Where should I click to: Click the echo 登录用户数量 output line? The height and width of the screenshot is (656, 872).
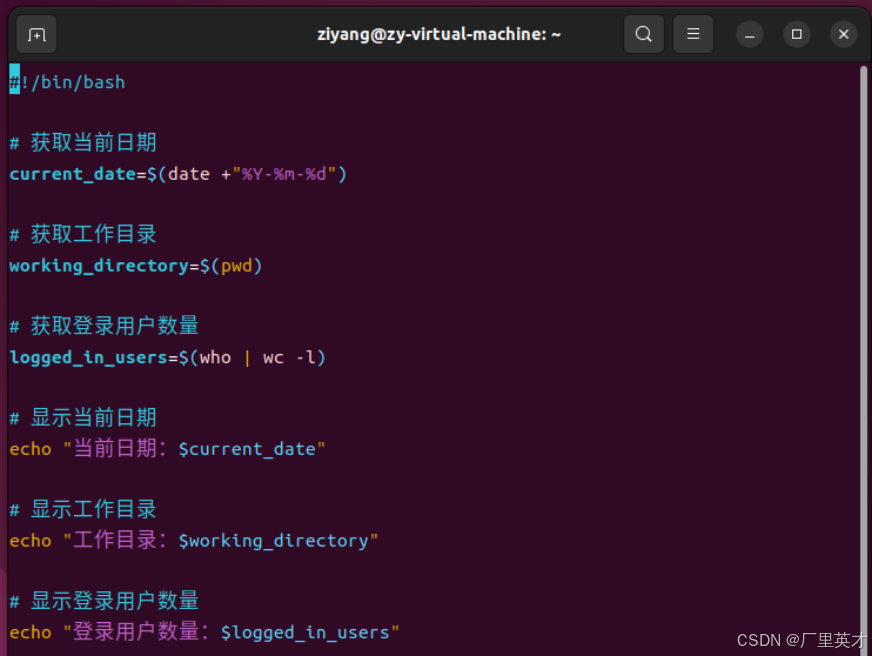203,632
